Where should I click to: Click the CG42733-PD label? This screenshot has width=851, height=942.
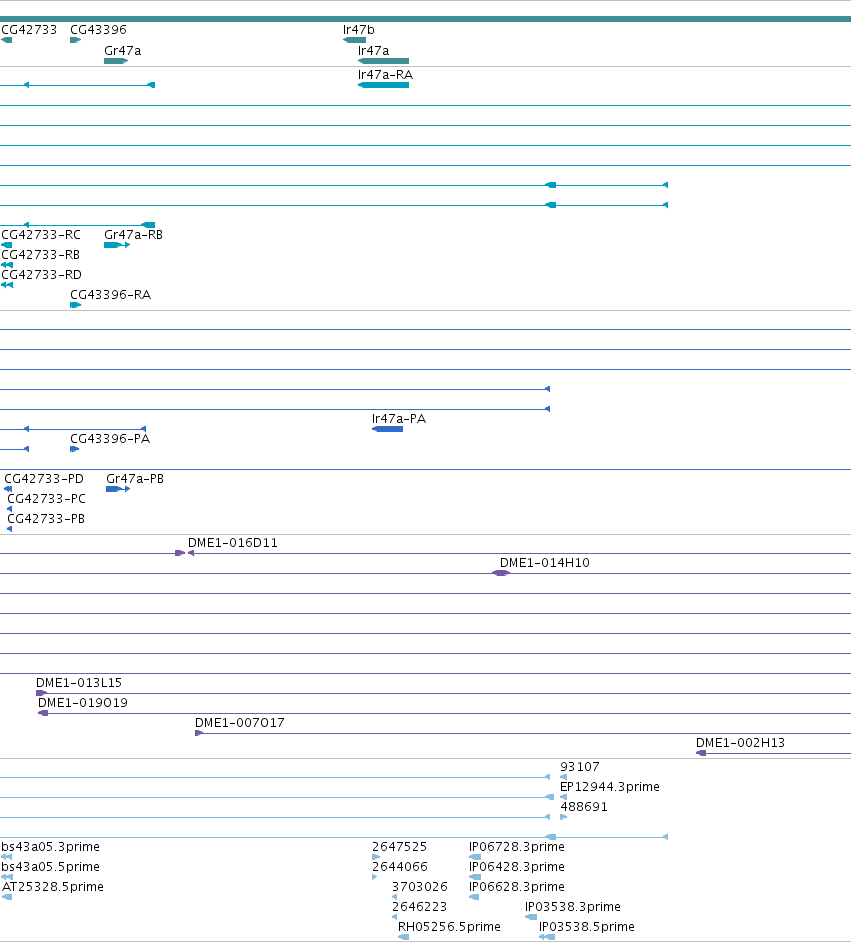[x=44, y=479]
